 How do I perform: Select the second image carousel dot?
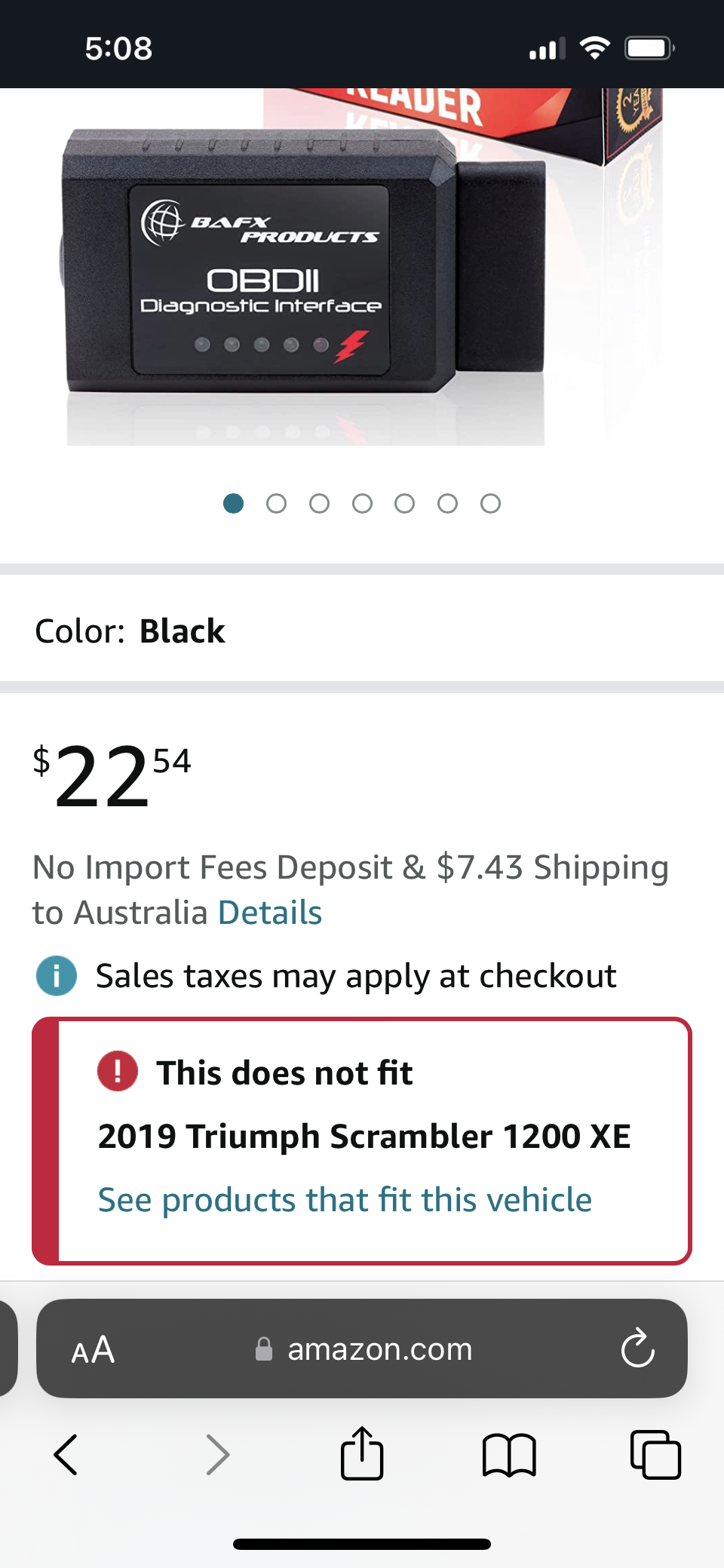tap(276, 503)
